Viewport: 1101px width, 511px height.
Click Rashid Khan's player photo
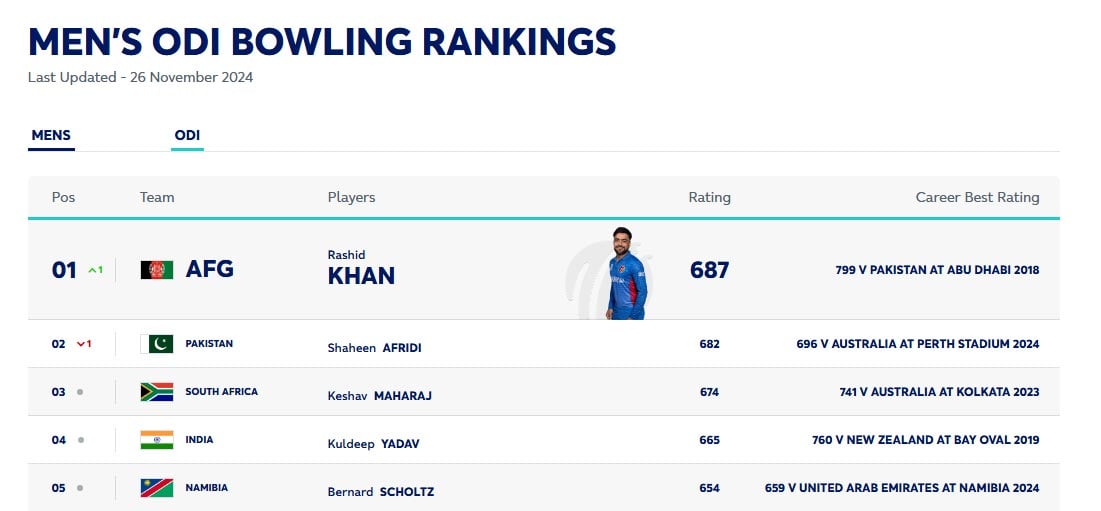[626, 273]
